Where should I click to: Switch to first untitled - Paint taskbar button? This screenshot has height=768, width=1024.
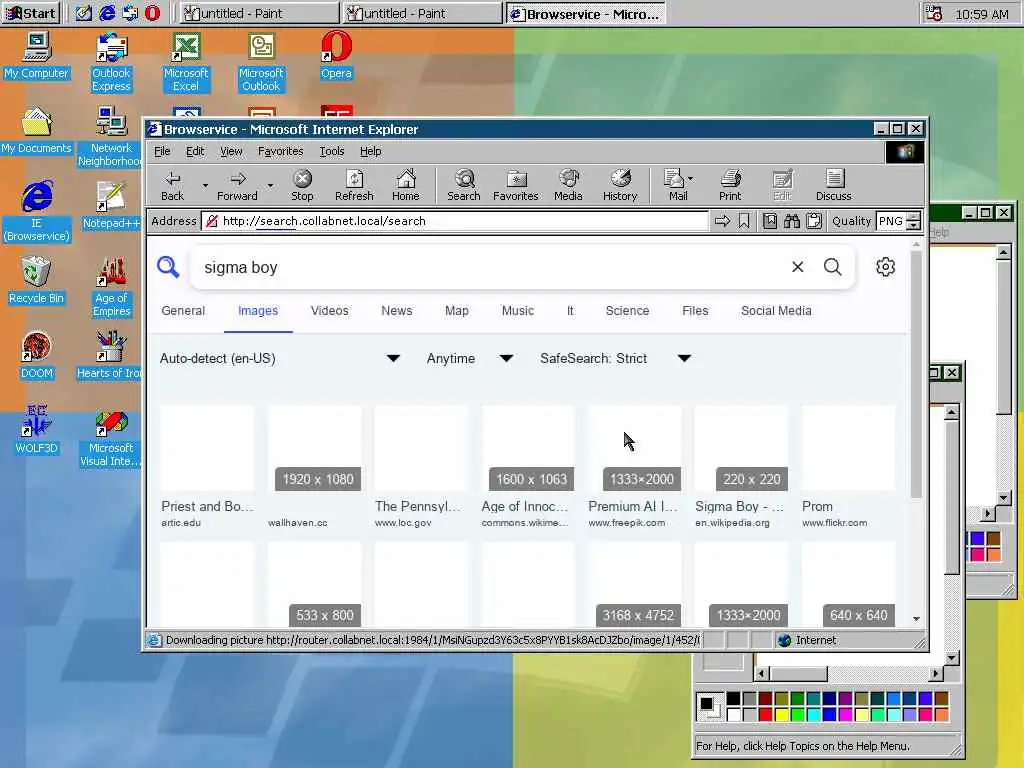[x=259, y=13]
